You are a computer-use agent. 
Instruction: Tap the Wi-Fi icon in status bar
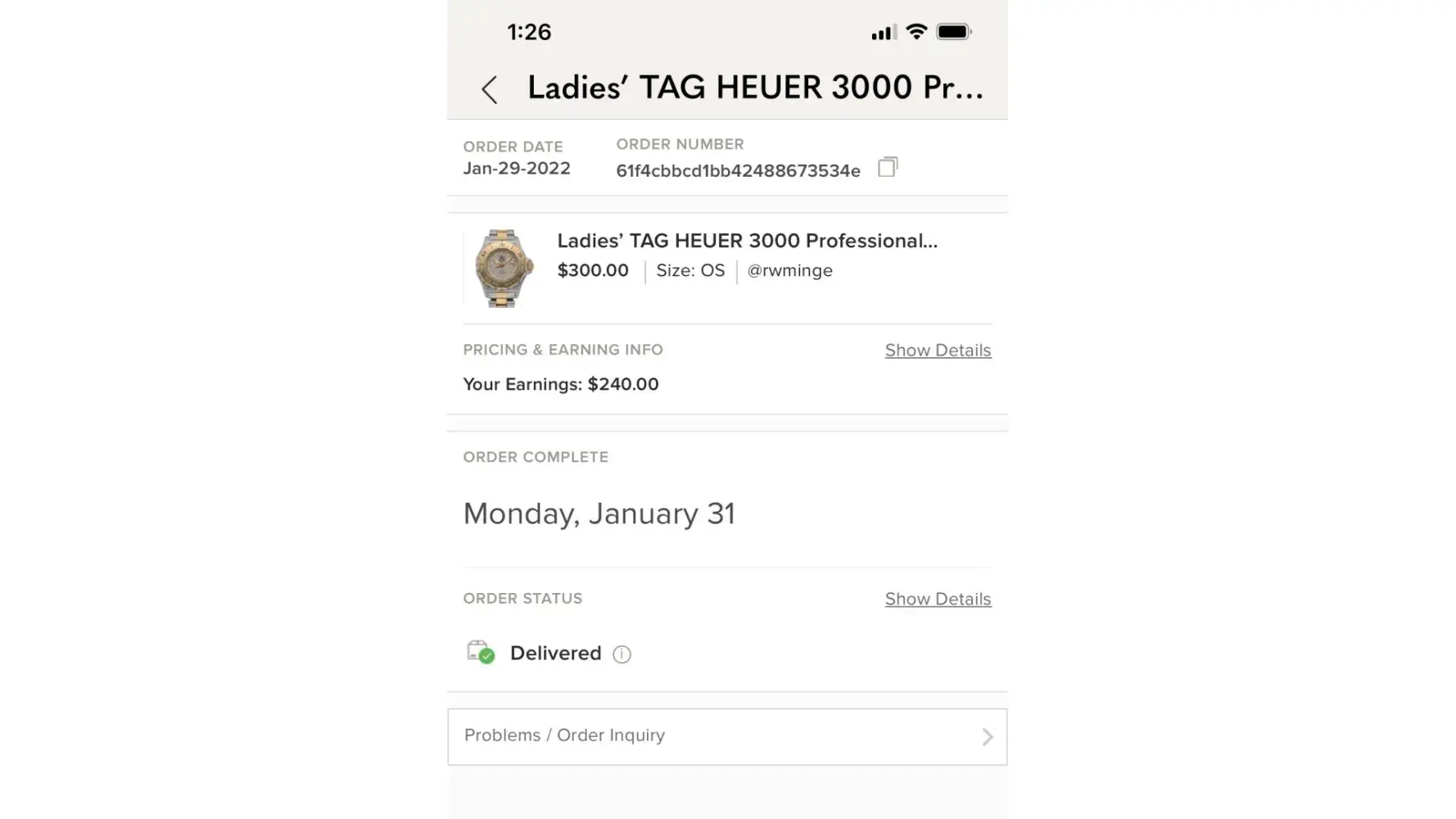tap(916, 32)
